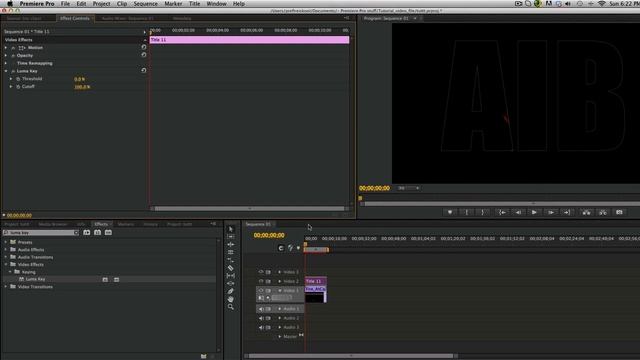Open the Title menu

(194, 4)
